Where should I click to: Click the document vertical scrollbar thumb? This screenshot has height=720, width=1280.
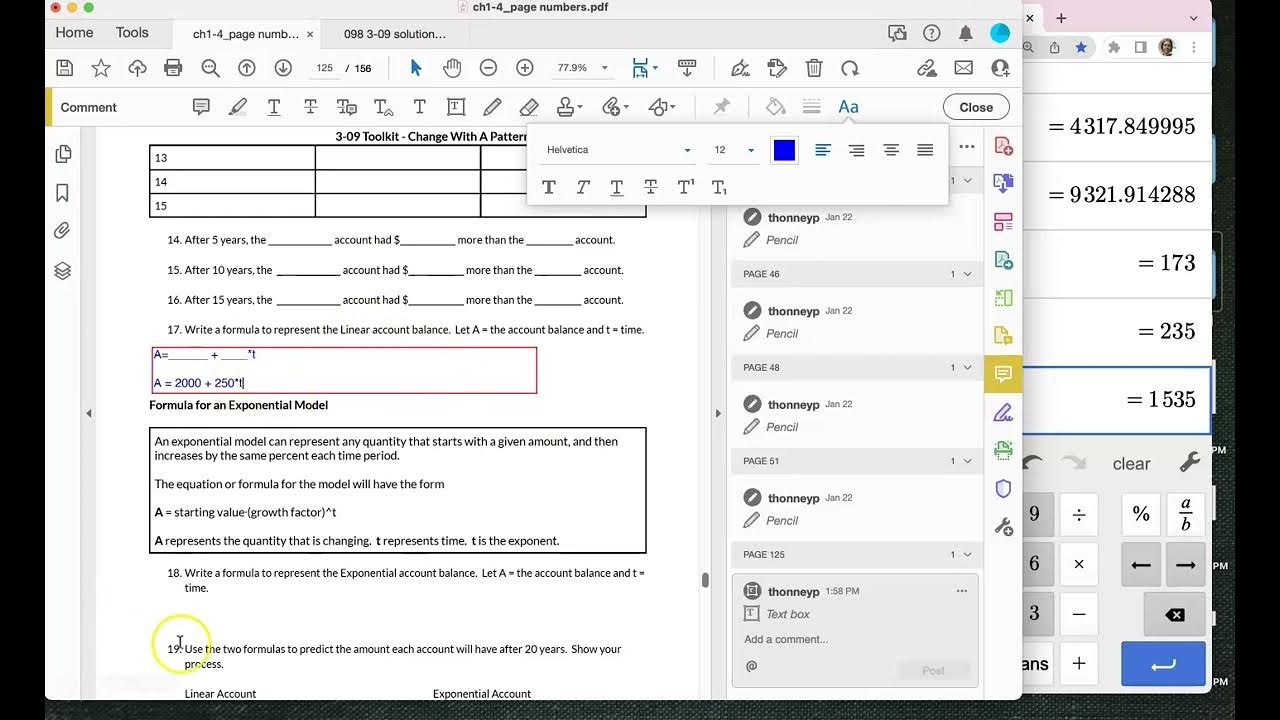pos(705,580)
